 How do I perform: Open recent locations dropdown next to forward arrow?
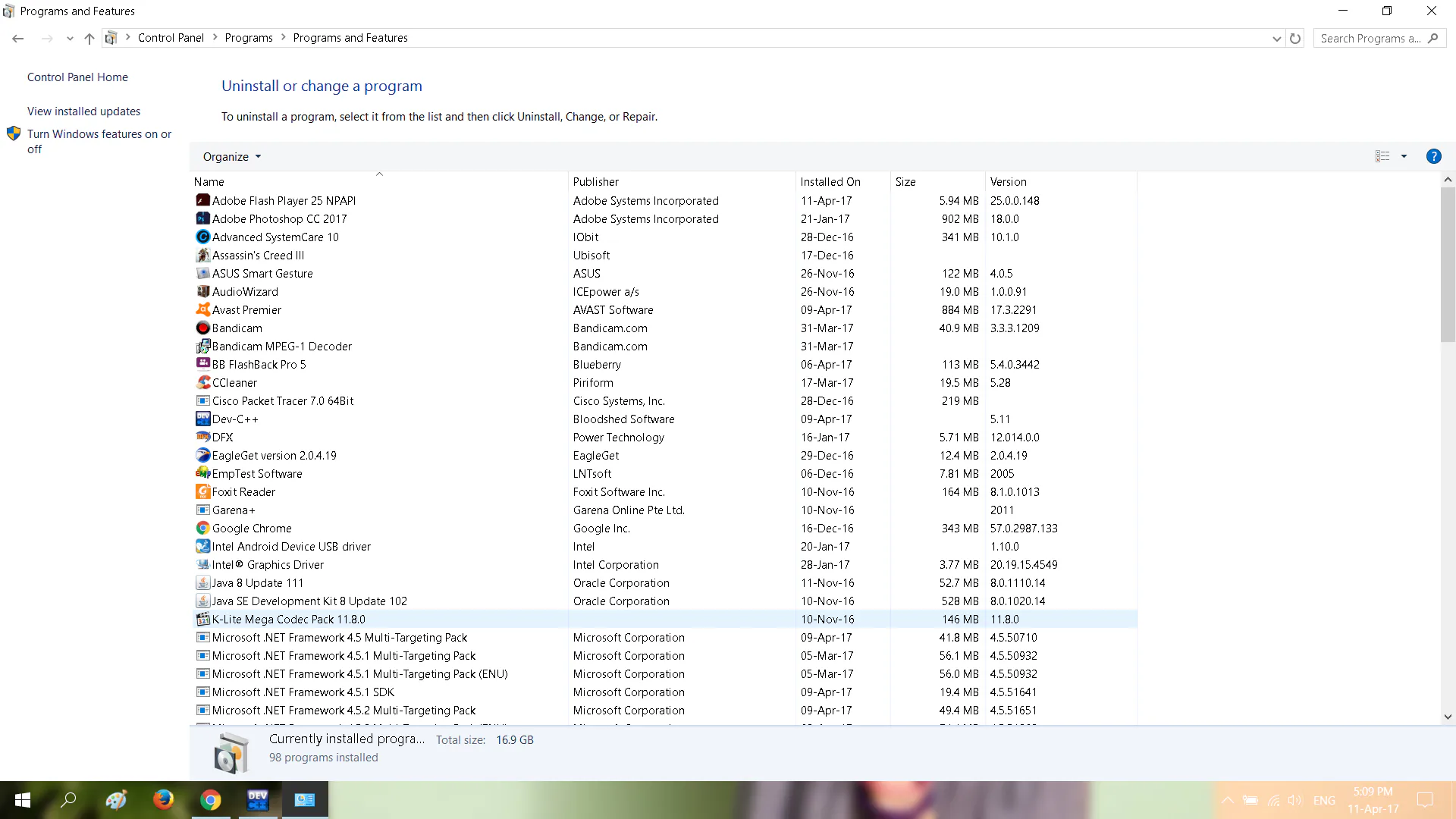coord(70,38)
